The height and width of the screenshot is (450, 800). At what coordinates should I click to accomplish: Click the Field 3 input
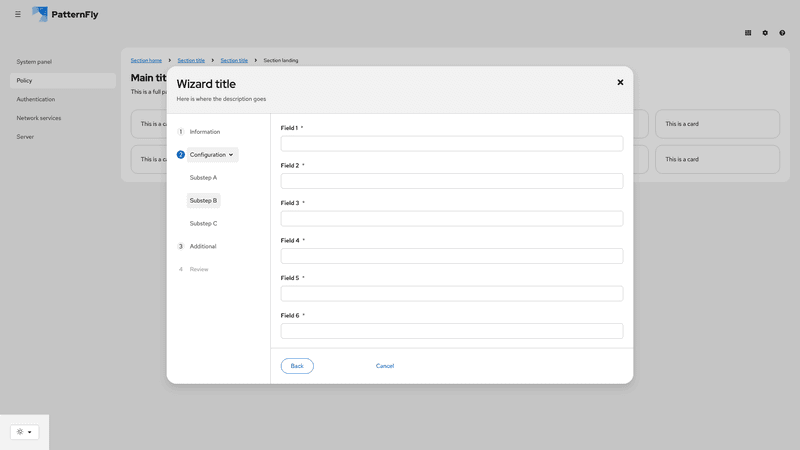coord(452,218)
